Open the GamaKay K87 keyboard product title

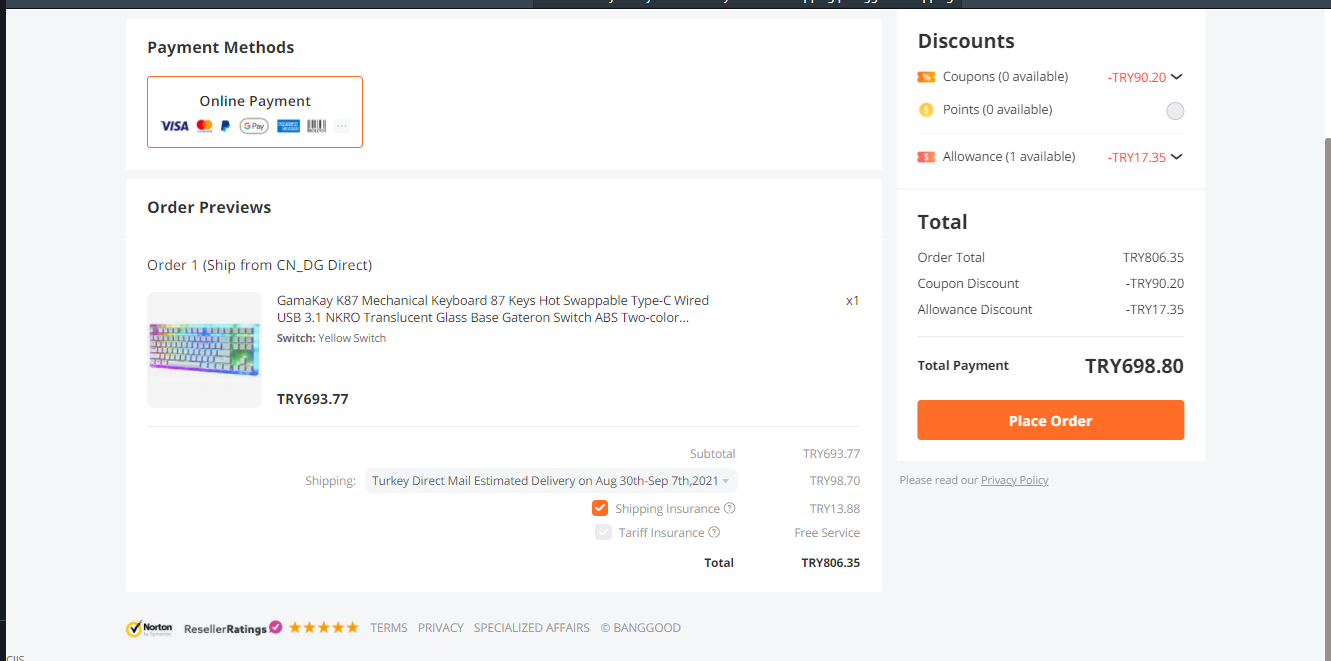[x=493, y=309]
